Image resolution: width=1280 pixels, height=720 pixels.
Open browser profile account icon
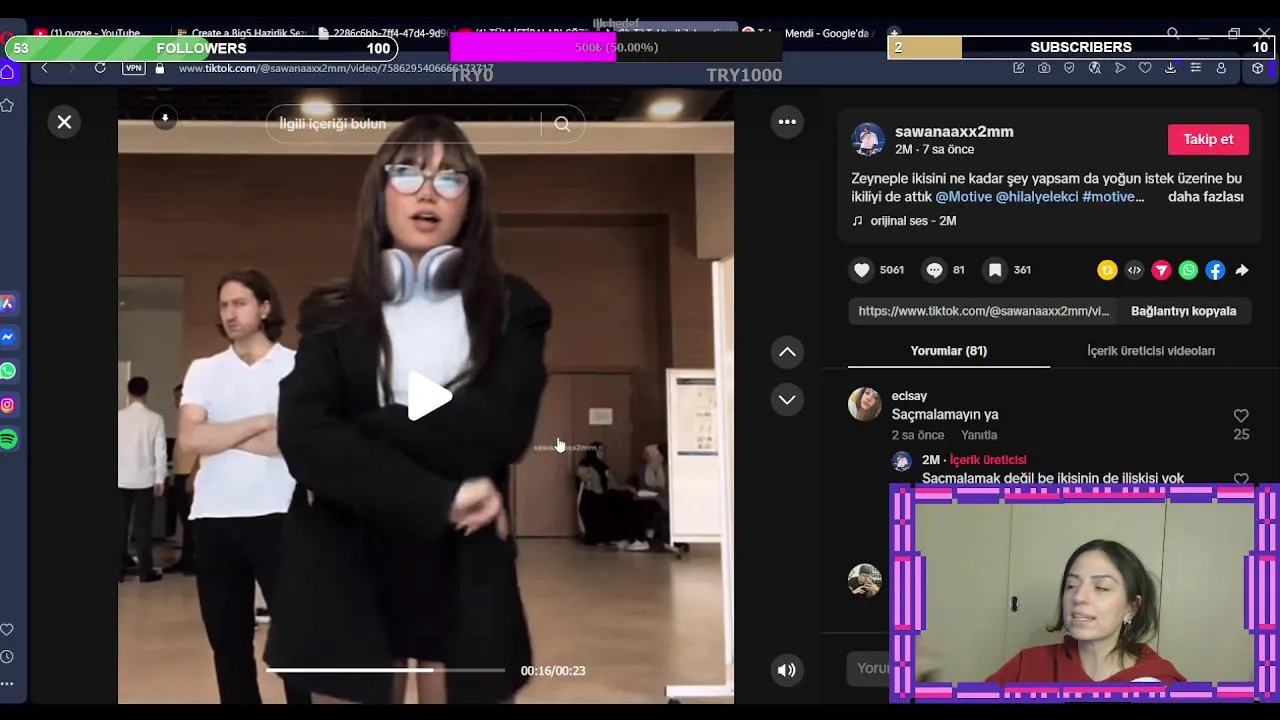(1221, 68)
